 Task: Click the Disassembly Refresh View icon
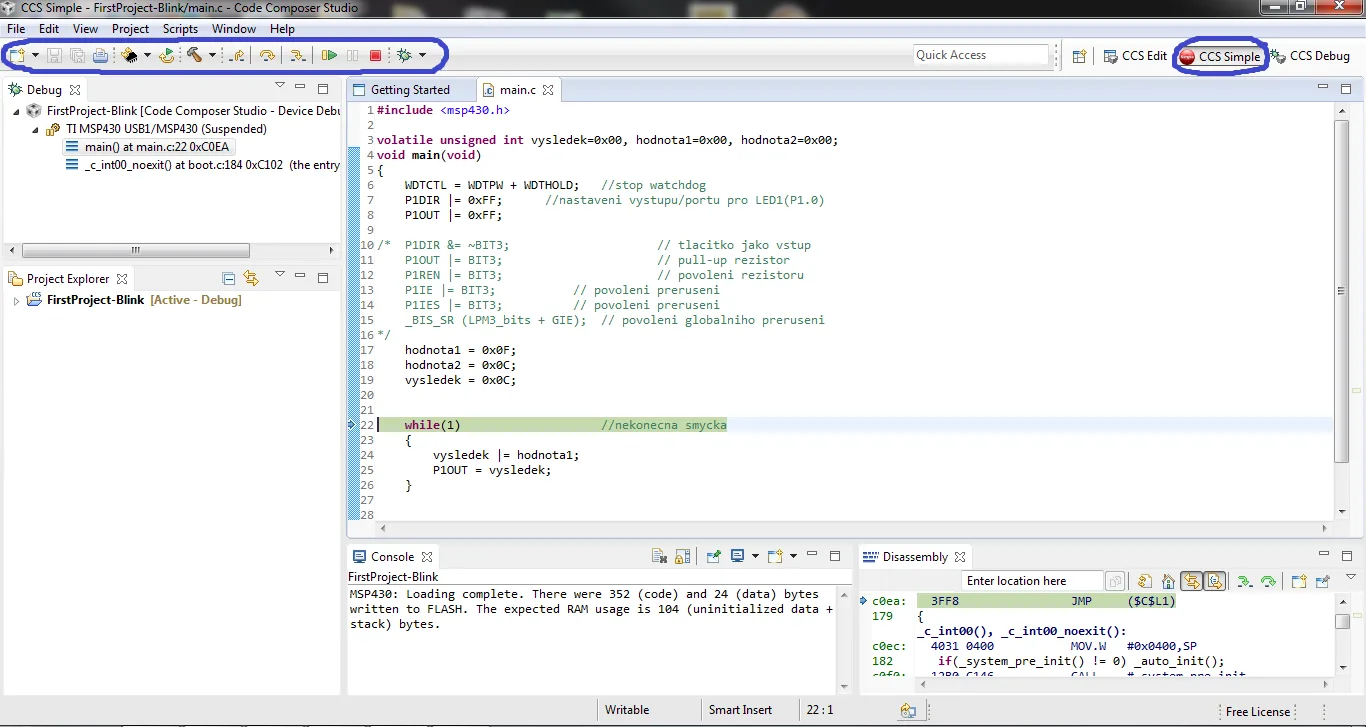(x=1144, y=581)
